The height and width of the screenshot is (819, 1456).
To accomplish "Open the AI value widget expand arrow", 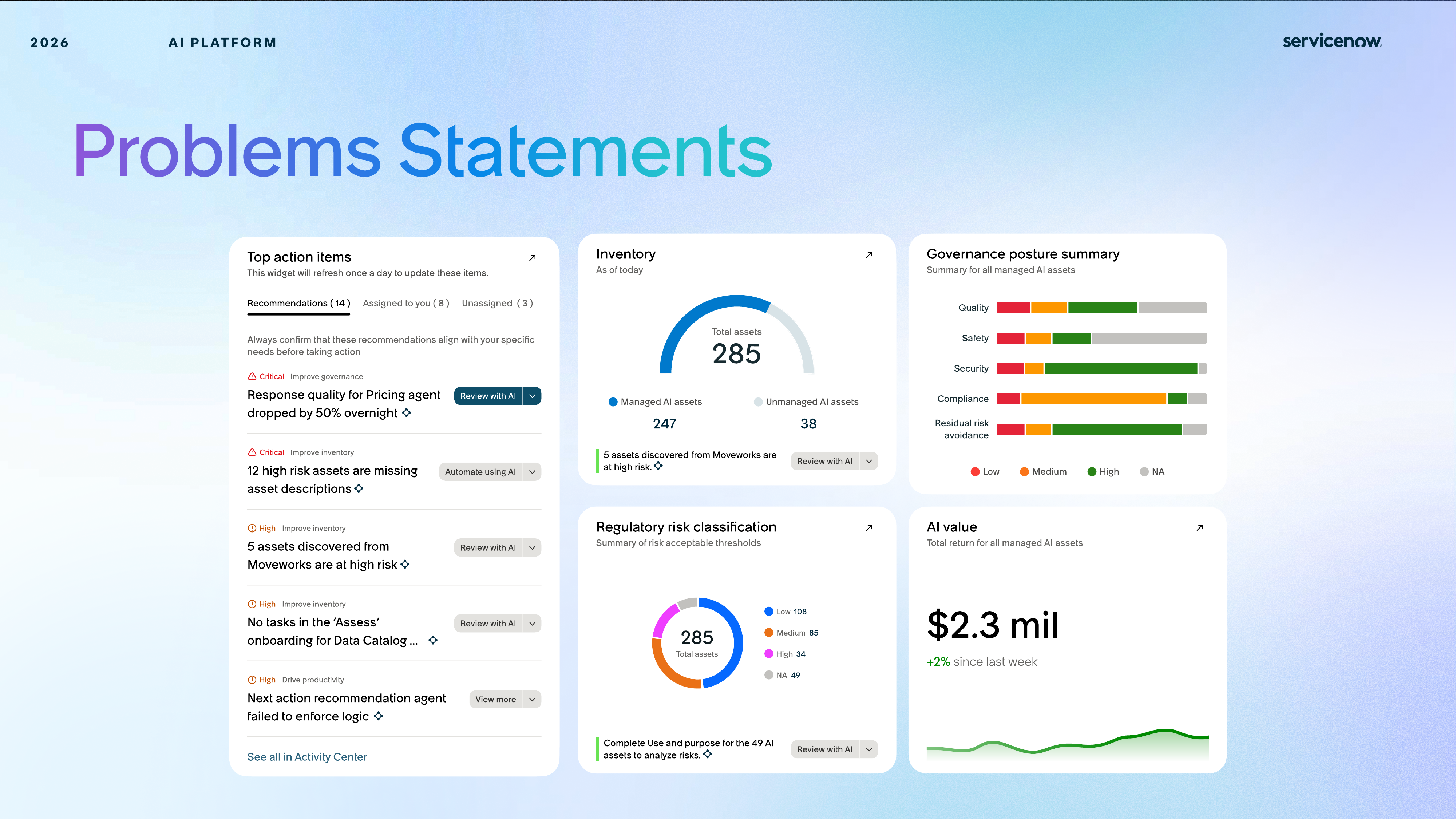I will (1199, 528).
